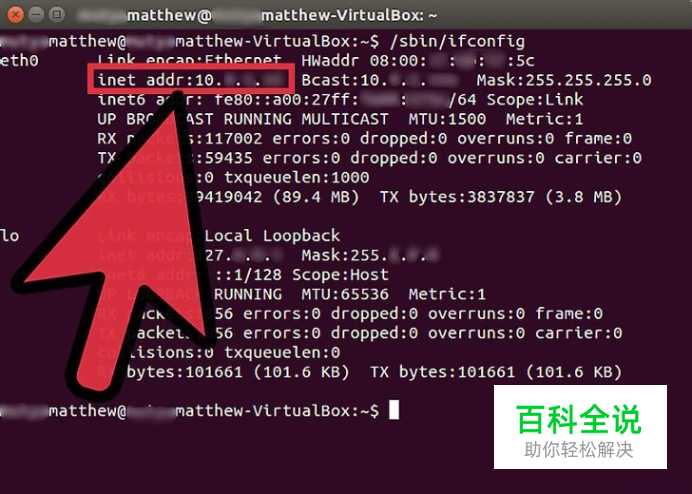Click the txqueuelen:1000 text
This screenshot has height=494, width=692.
click(297, 177)
